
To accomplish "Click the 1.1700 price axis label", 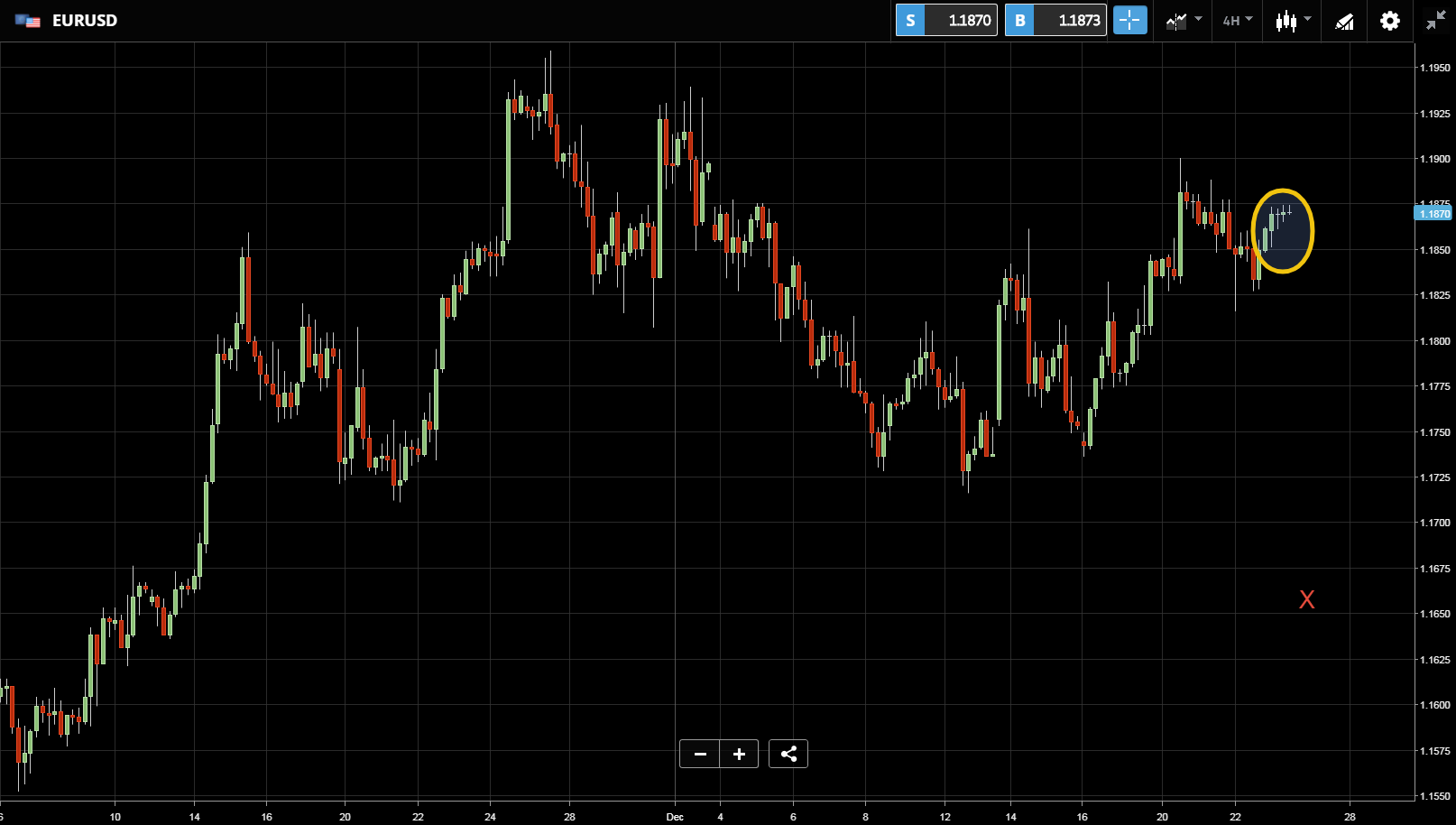I will tap(1435, 523).
